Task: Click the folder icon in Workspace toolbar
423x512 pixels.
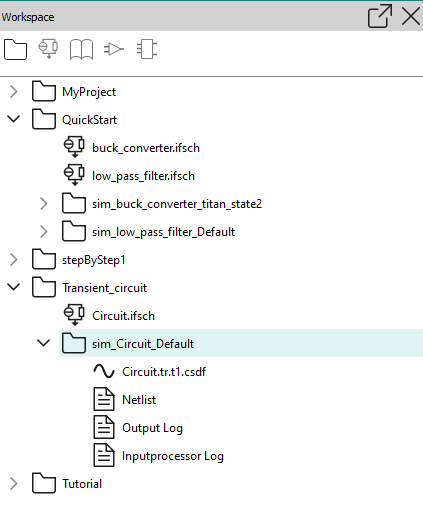Action: coord(15,50)
